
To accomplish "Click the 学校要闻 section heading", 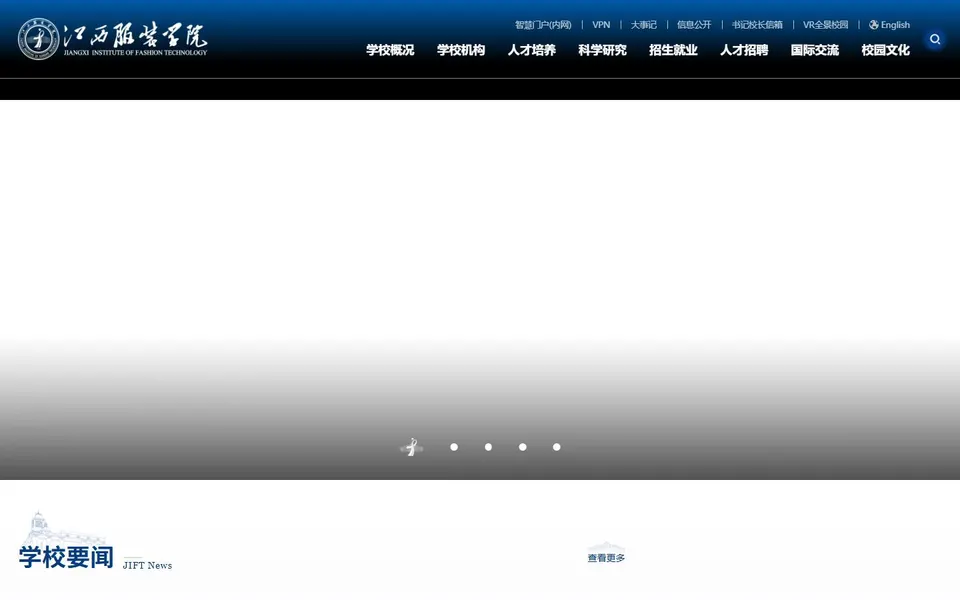I will [66, 557].
